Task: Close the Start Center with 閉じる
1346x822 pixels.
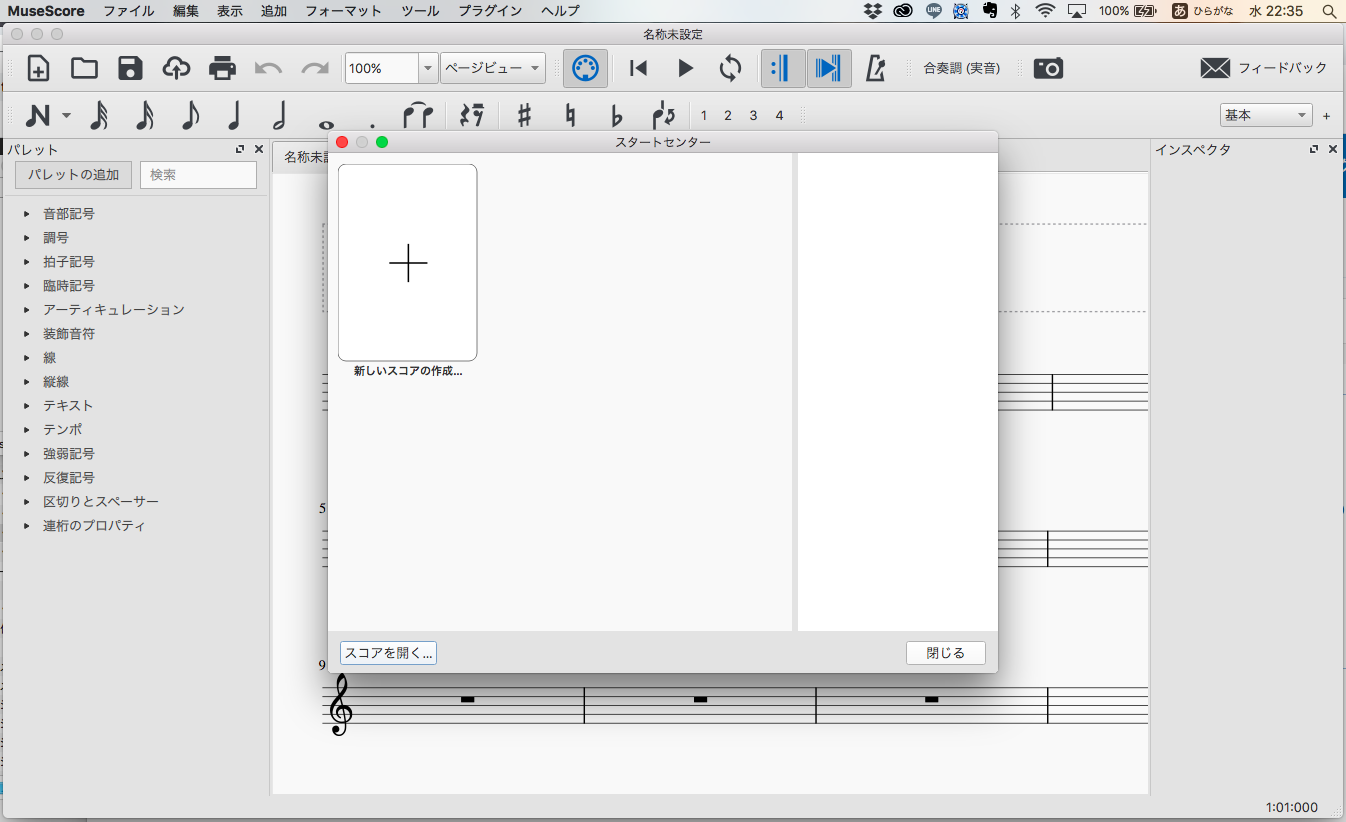Action: [x=944, y=652]
